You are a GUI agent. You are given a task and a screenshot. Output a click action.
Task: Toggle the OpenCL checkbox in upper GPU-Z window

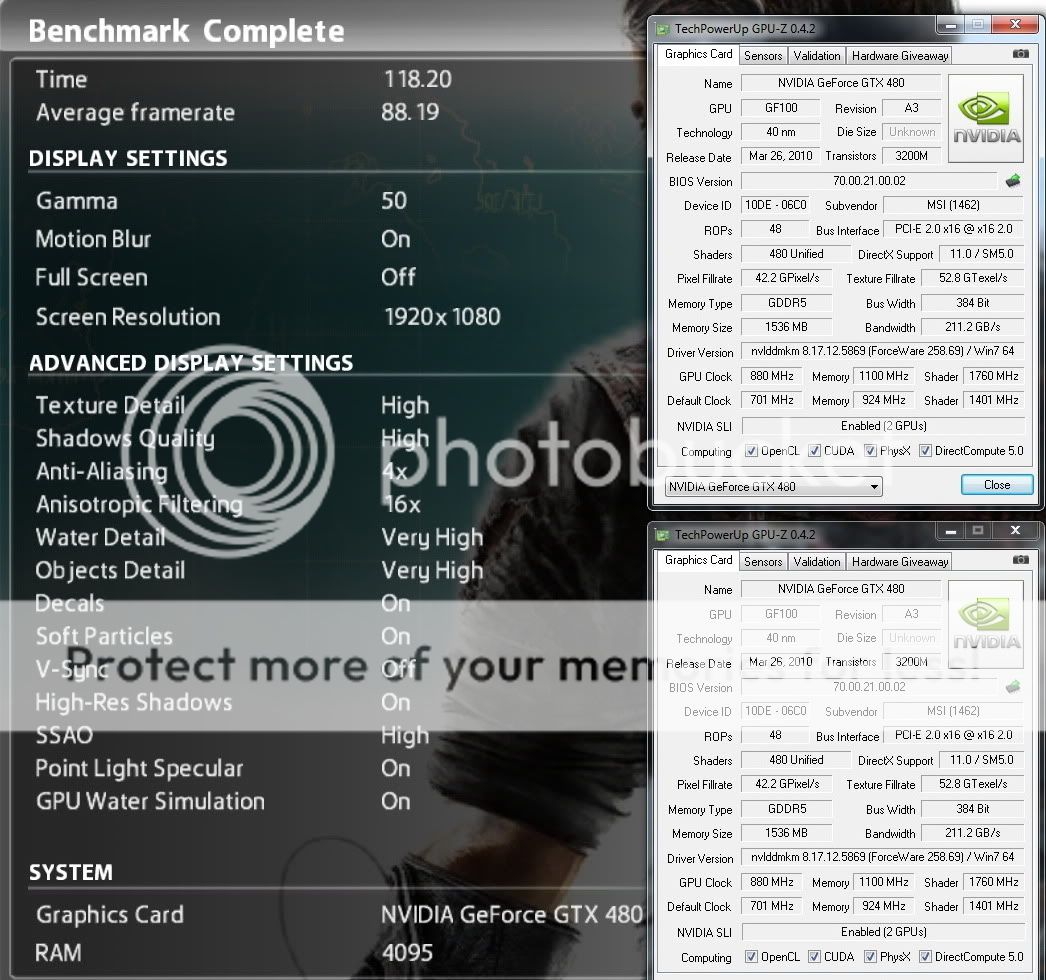click(751, 451)
